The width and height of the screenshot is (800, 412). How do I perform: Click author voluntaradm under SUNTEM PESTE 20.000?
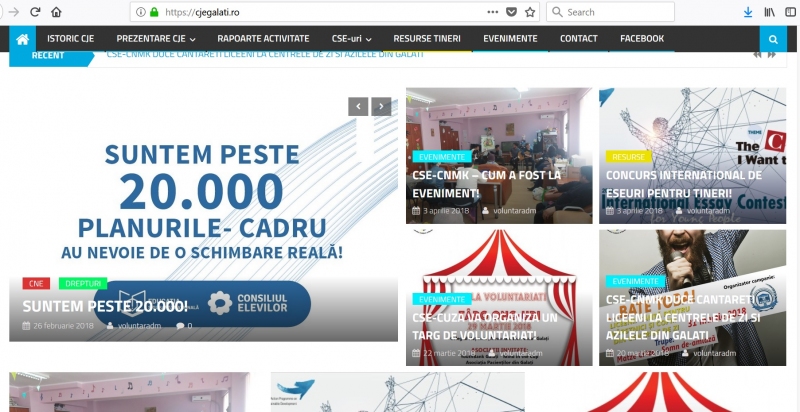coord(139,325)
